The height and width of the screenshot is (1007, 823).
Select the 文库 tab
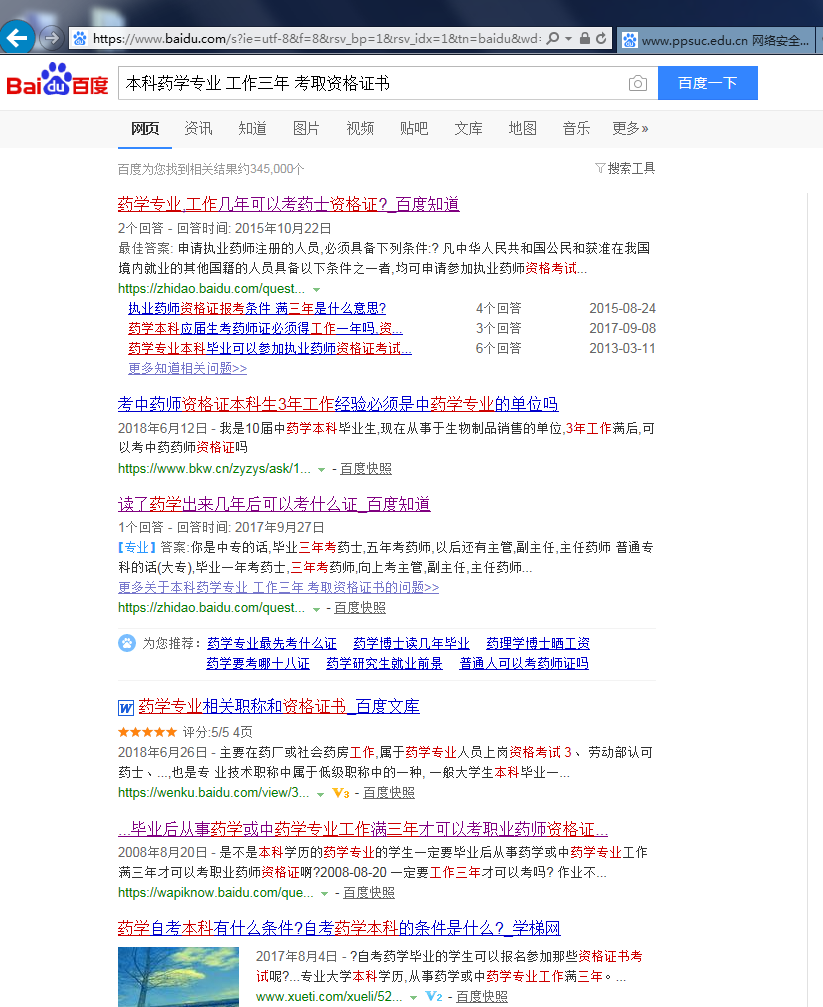[x=468, y=128]
